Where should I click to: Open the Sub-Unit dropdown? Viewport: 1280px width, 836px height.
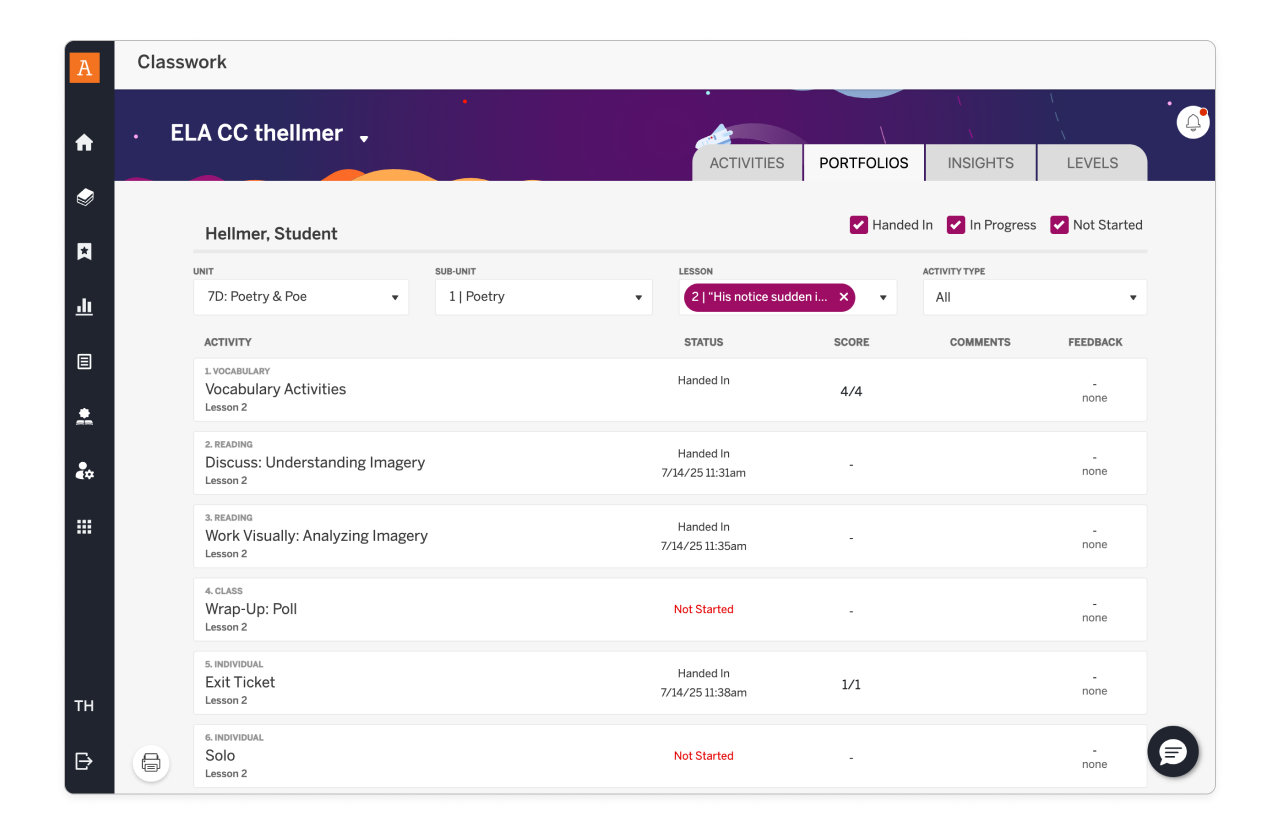pos(543,297)
